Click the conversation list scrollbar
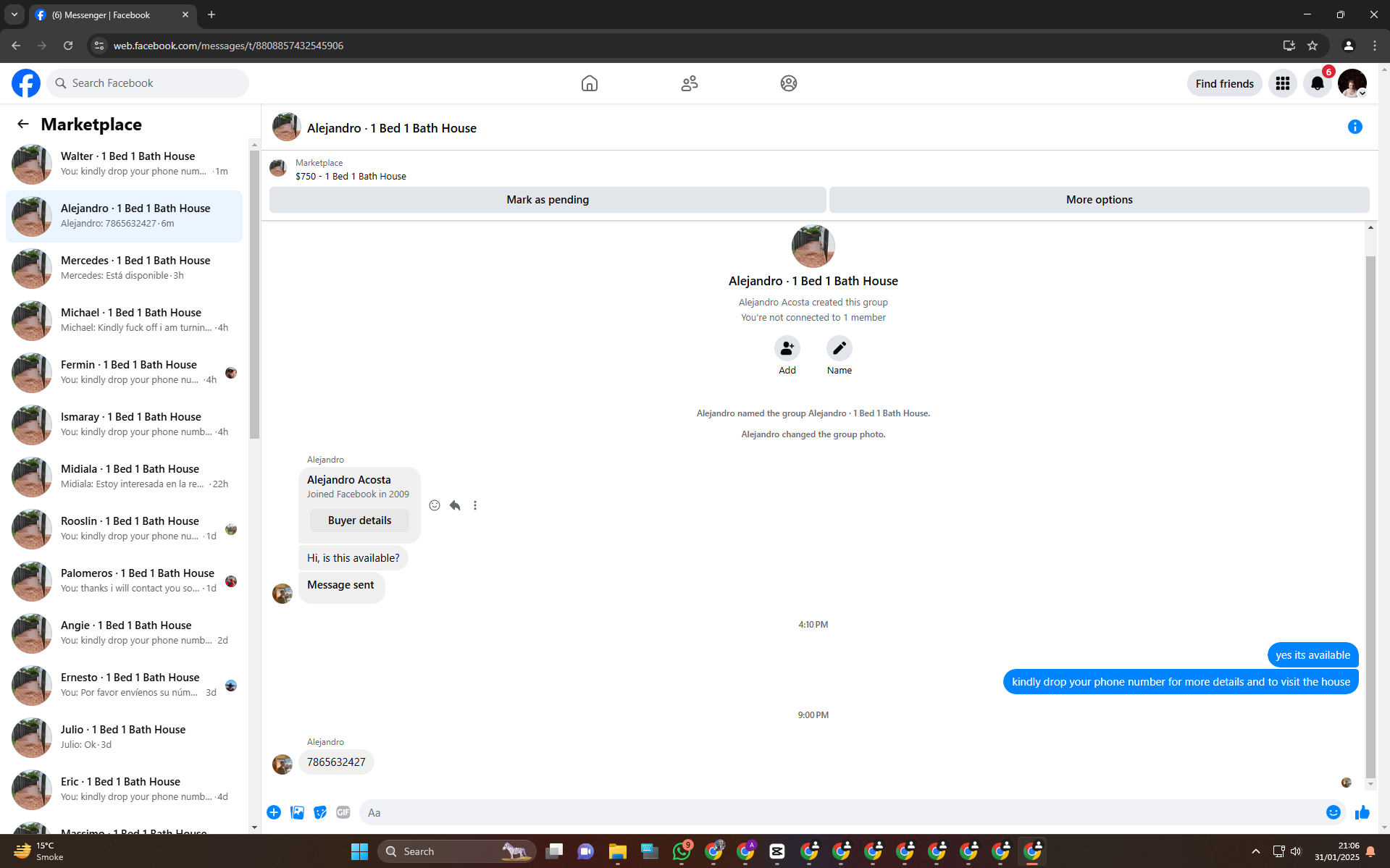Screen dimensions: 1390x868 [x=254, y=294]
